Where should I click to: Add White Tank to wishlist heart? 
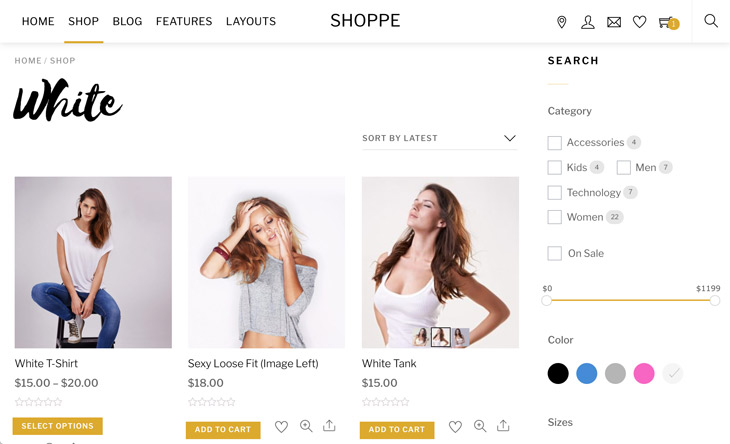[455, 426]
